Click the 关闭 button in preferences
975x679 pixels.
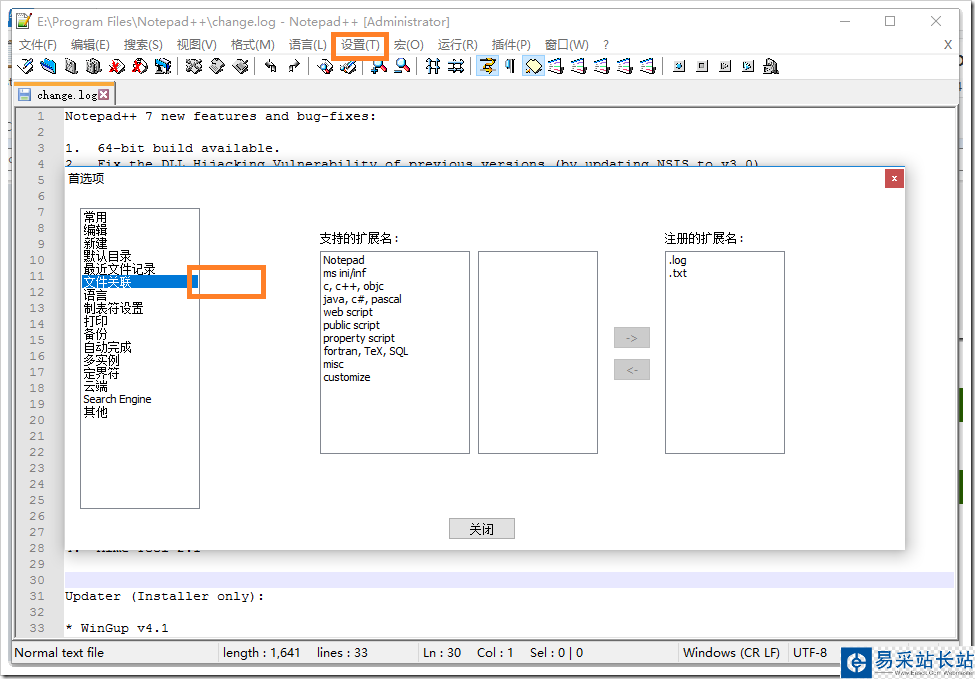point(482,529)
